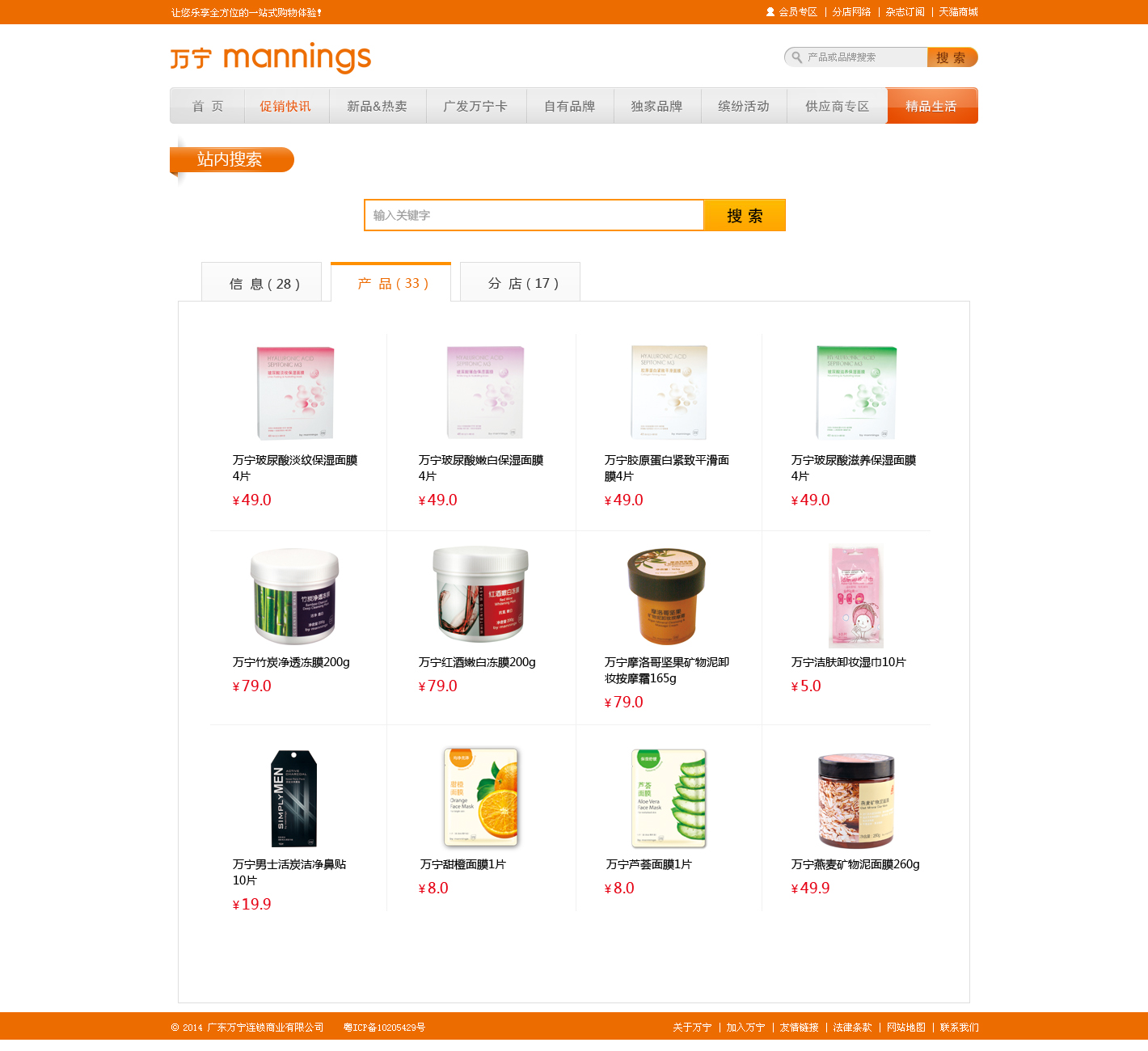This screenshot has width=1148, height=1051.
Task: Click the member zone person icon
Action: click(770, 12)
